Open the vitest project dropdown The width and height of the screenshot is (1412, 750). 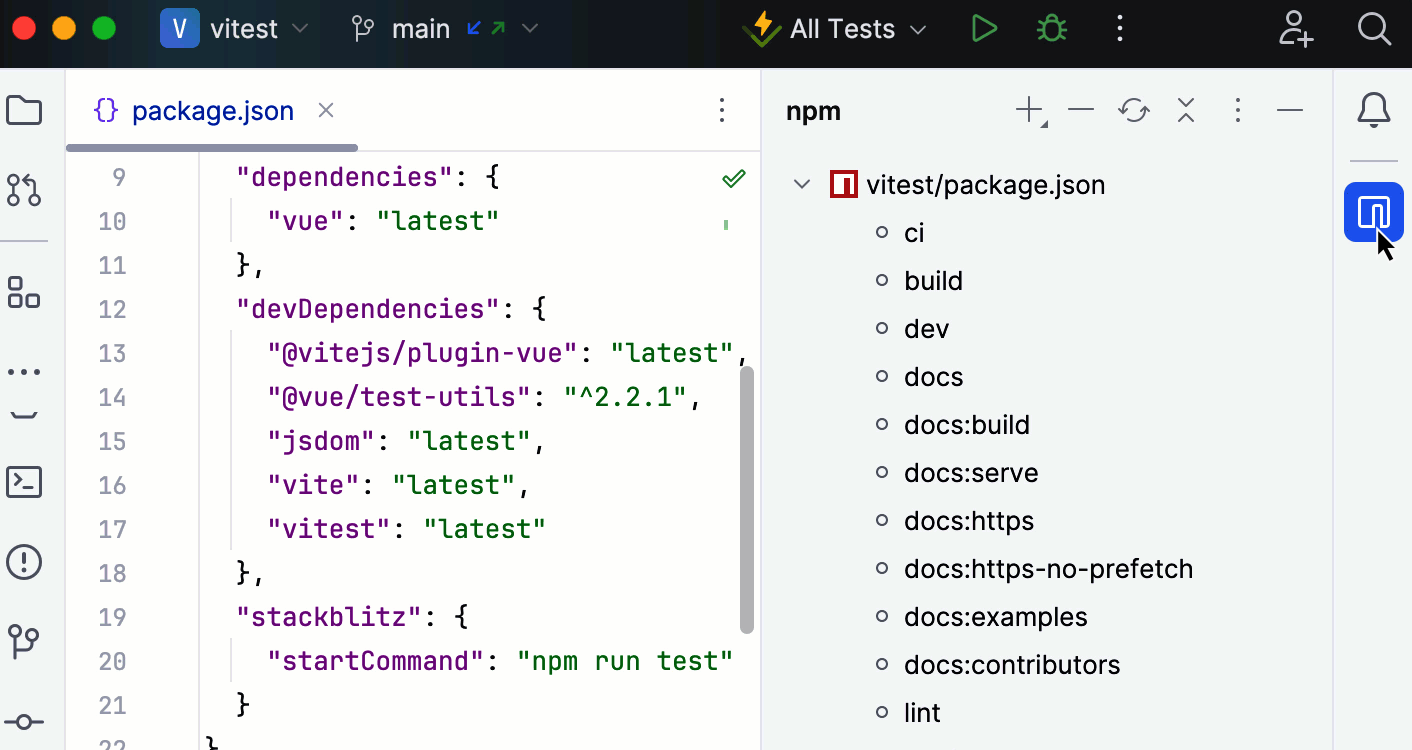(235, 29)
